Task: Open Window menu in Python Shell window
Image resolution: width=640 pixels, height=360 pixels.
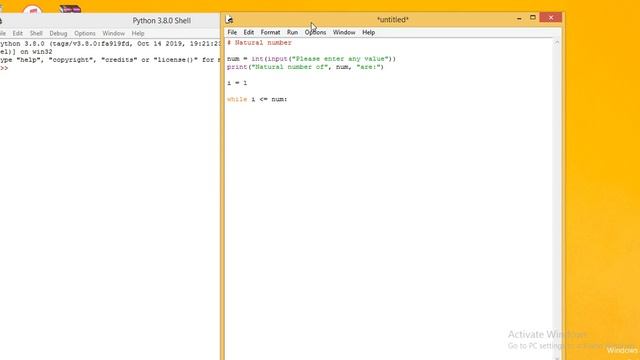Action: [113, 33]
